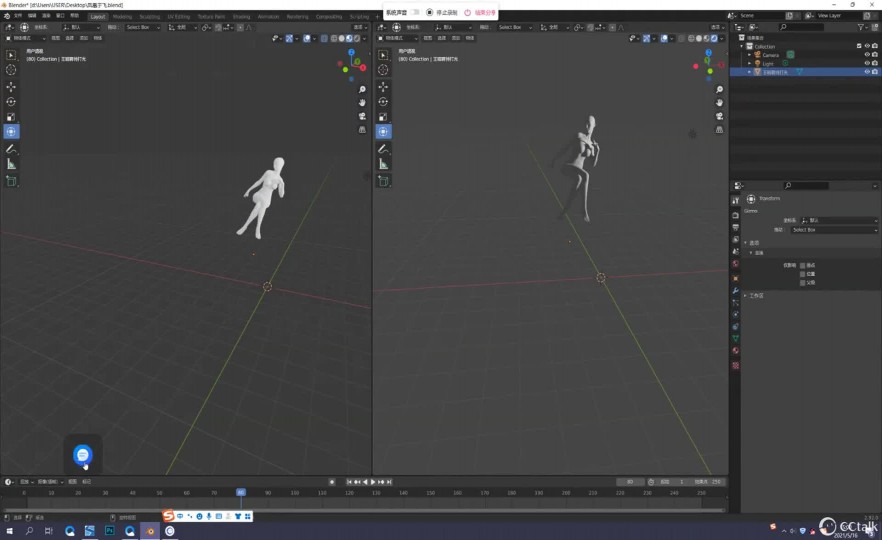Click the stop recording button

click(x=442, y=12)
